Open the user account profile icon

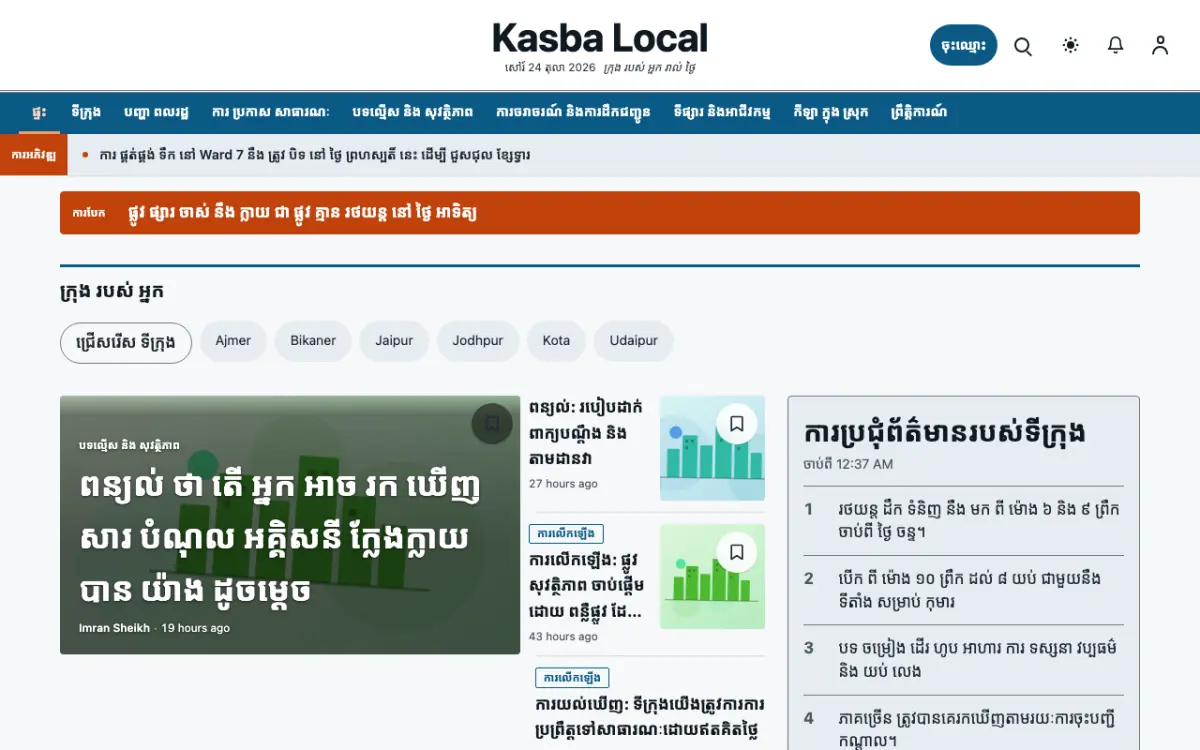(1160, 45)
